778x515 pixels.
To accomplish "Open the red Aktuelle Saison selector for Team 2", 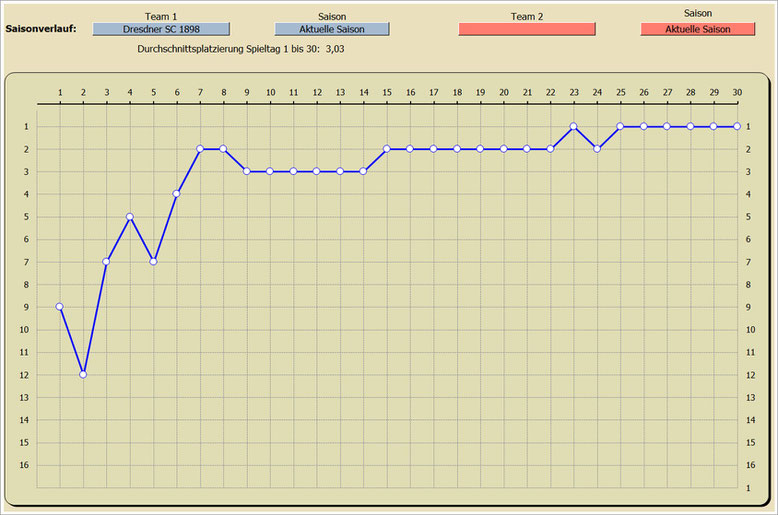I will pyautogui.click(x=698, y=29).
